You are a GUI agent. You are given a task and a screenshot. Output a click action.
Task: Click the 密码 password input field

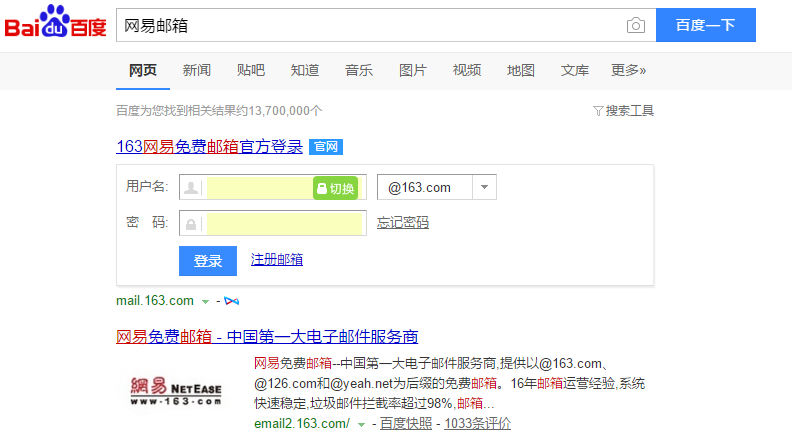coord(273,223)
